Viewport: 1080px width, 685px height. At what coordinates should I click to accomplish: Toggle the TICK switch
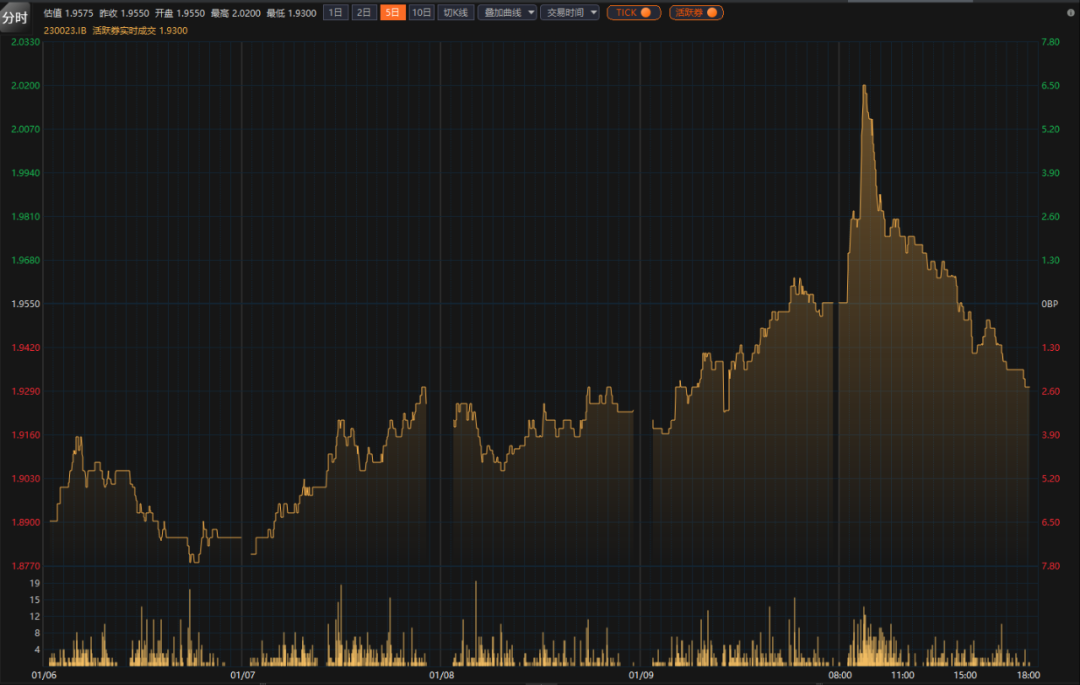(633, 13)
